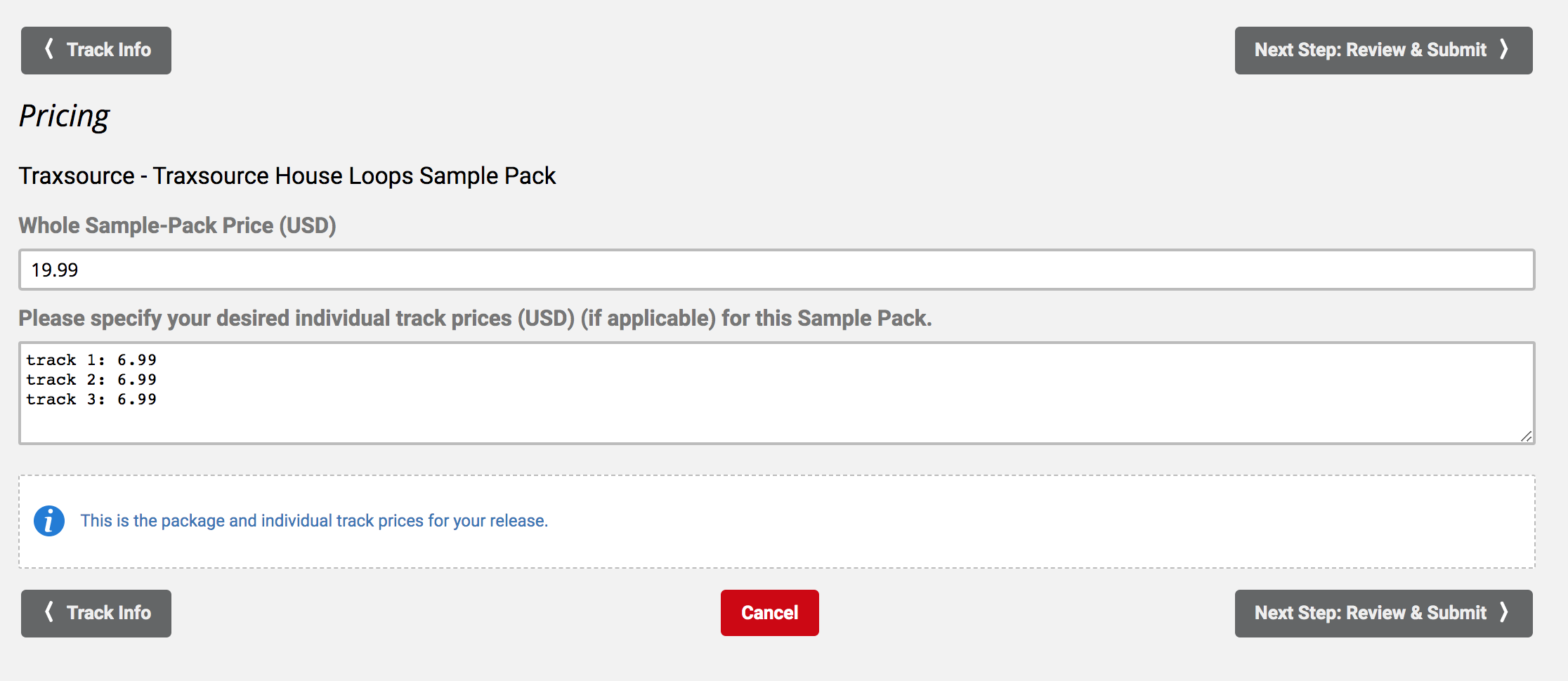The height and width of the screenshot is (681, 1568).
Task: Click the left chevron on top Track Info button
Action: (x=48, y=49)
